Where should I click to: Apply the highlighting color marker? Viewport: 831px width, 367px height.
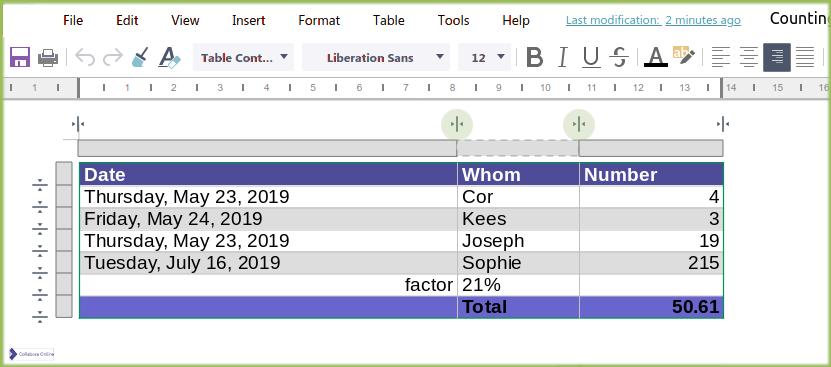(x=684, y=56)
